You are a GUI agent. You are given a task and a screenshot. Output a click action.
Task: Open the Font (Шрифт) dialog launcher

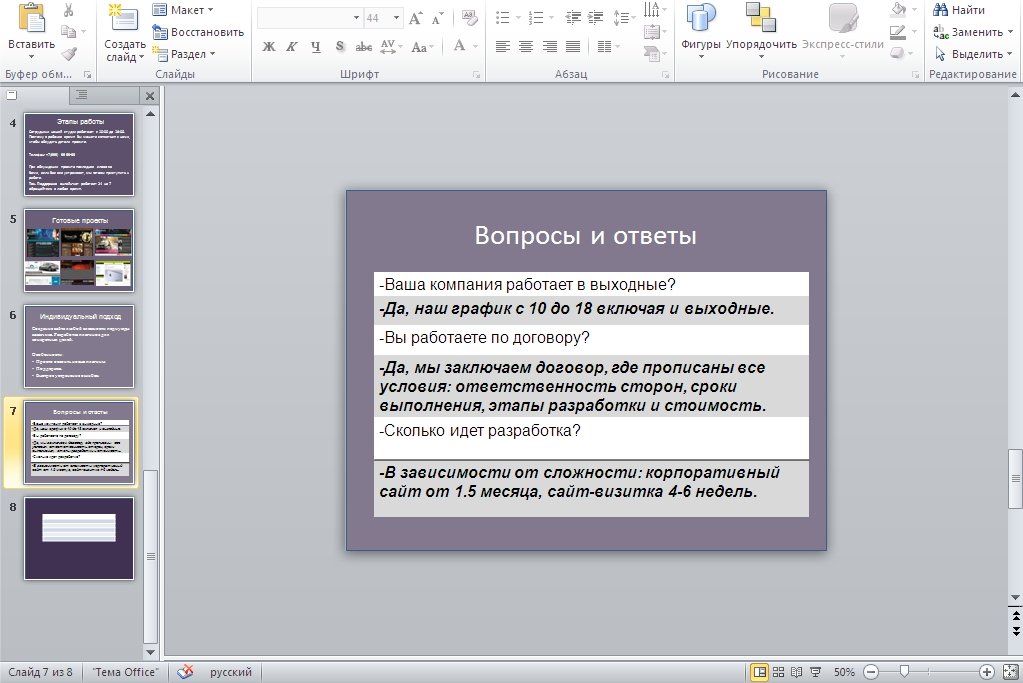pyautogui.click(x=476, y=75)
